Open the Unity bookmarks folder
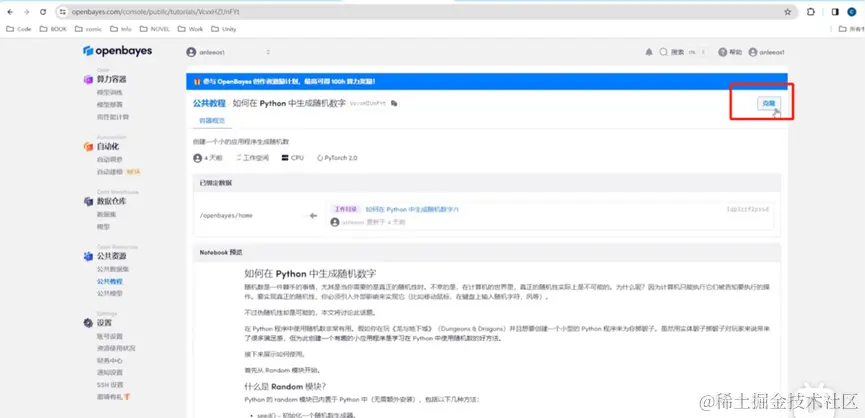Image resolution: width=865 pixels, height=418 pixels. 224,29
